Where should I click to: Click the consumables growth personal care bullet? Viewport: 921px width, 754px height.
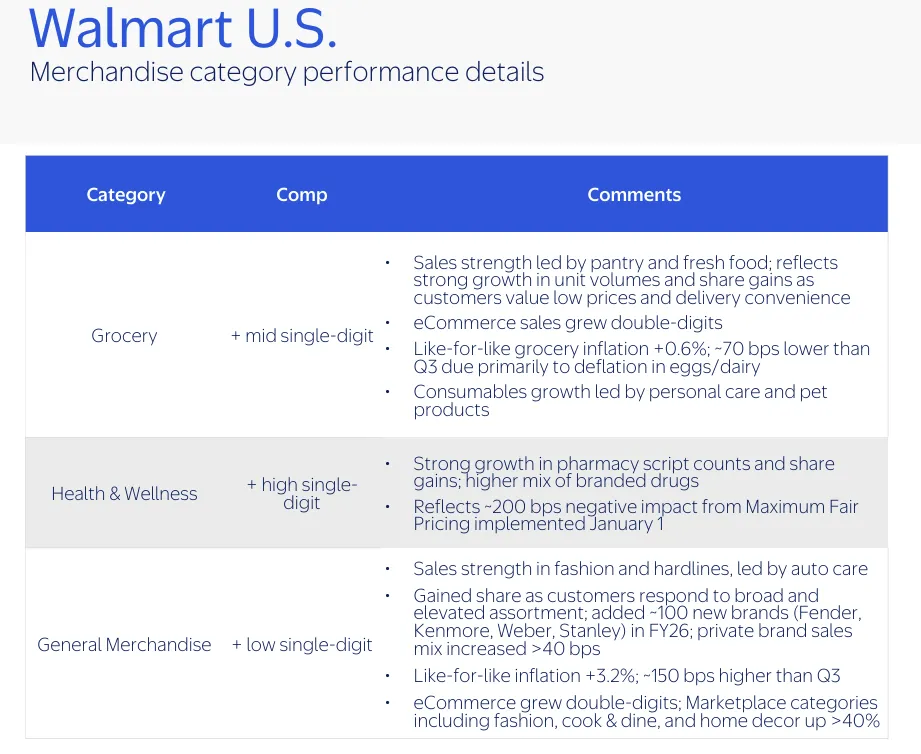[620, 401]
